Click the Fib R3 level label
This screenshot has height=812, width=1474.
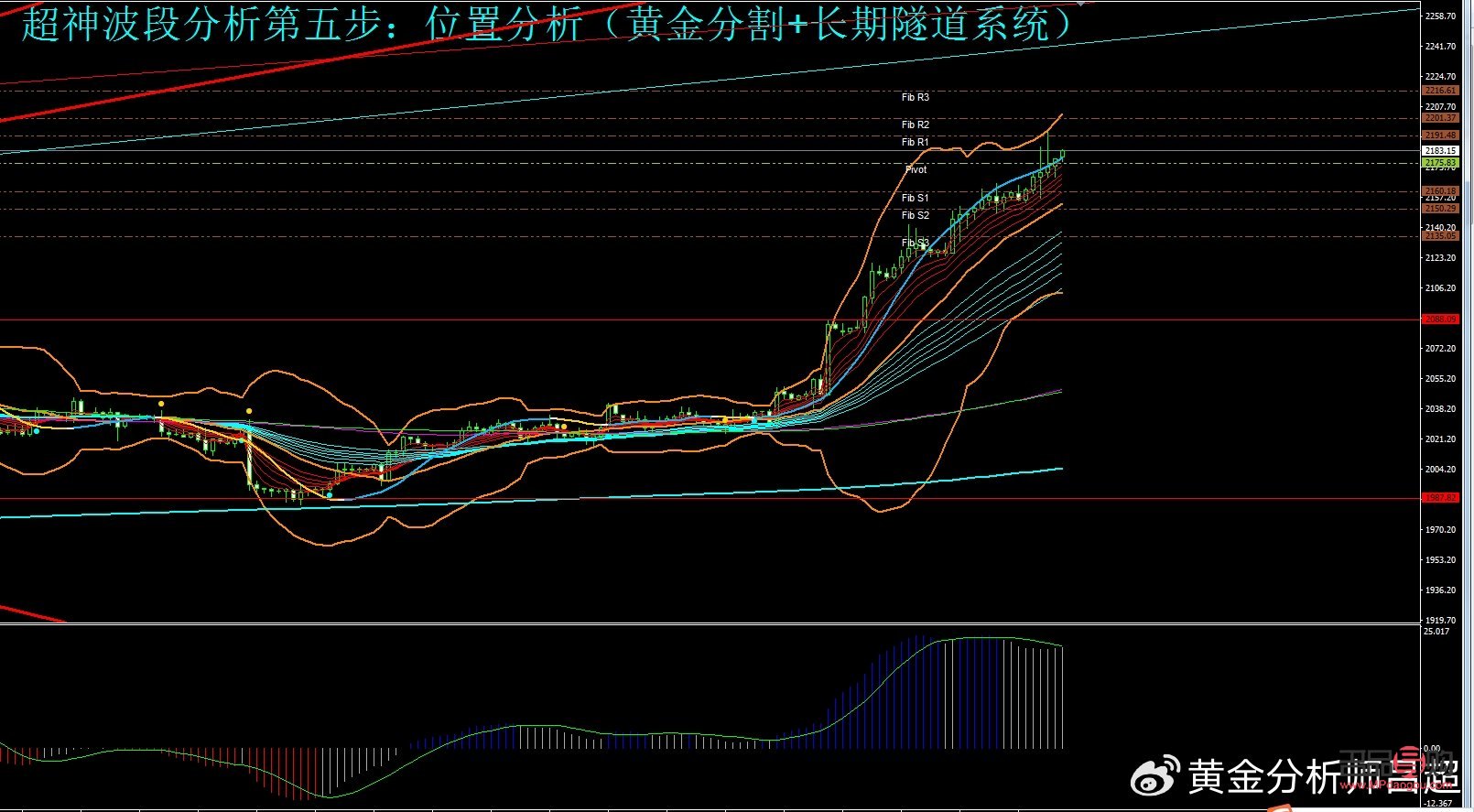(915, 97)
